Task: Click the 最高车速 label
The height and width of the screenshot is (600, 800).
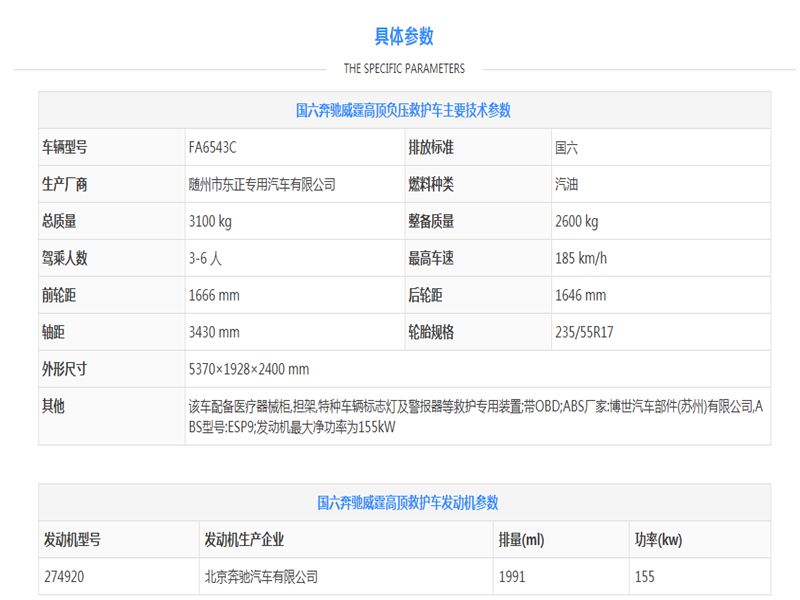Action: pos(431,258)
